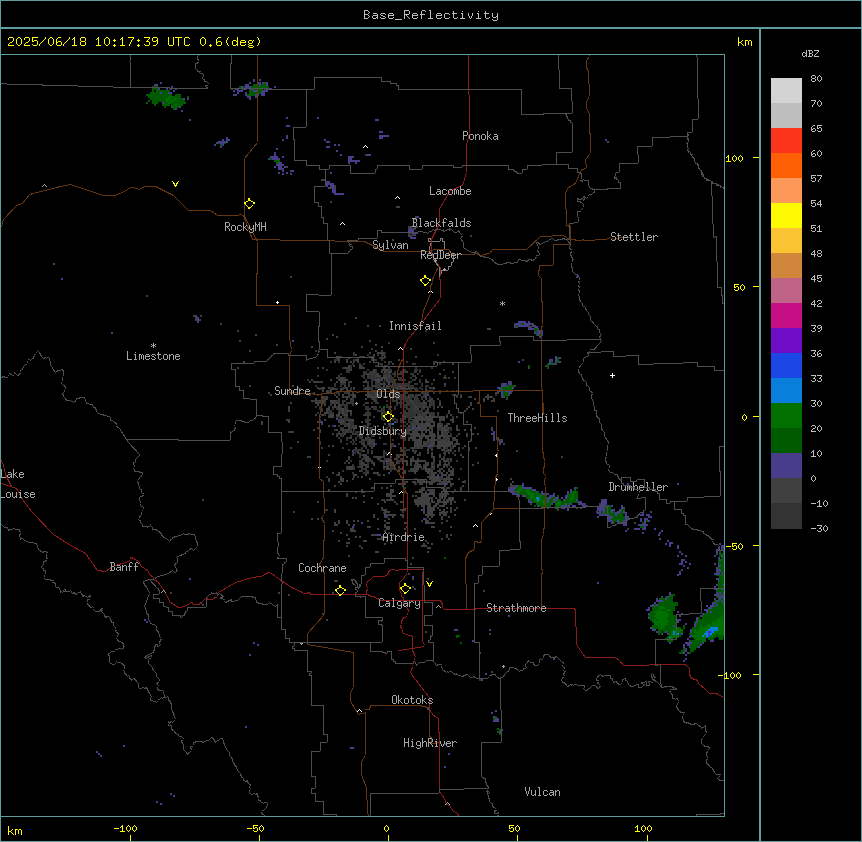Click the yellow marker near Didsbury
This screenshot has height=842, width=862.
(388, 417)
